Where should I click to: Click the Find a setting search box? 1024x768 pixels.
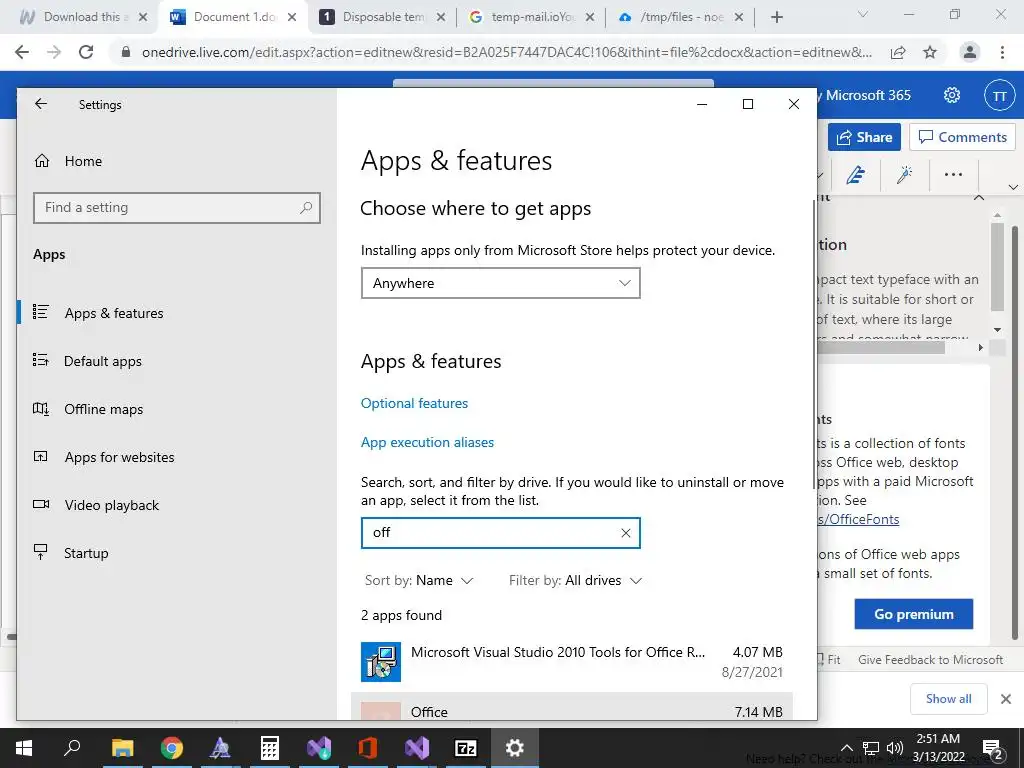[x=176, y=208]
